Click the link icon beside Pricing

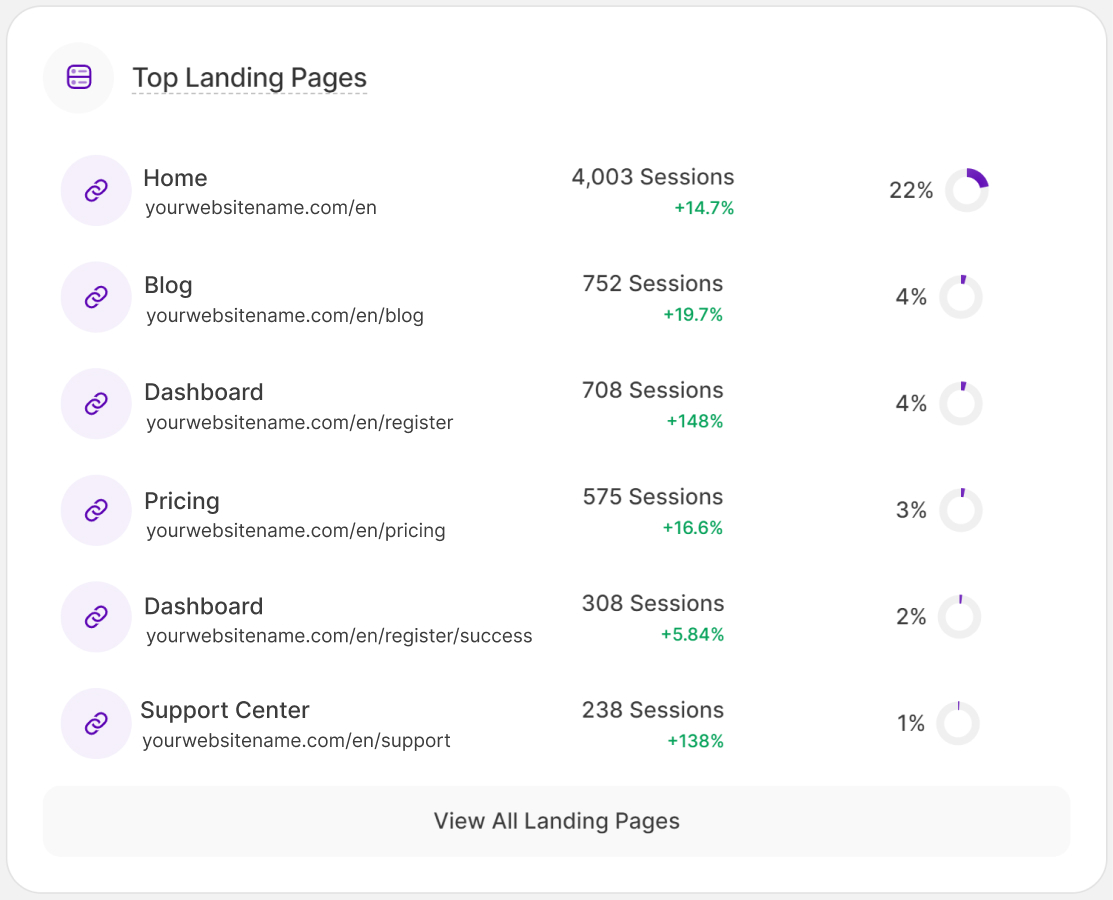coord(96,510)
